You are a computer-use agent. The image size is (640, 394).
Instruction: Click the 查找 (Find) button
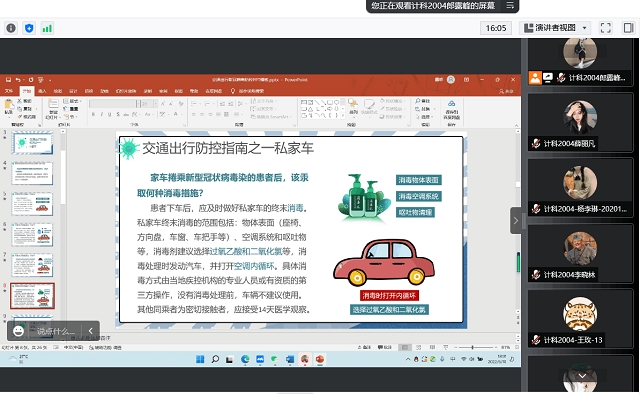click(423, 101)
